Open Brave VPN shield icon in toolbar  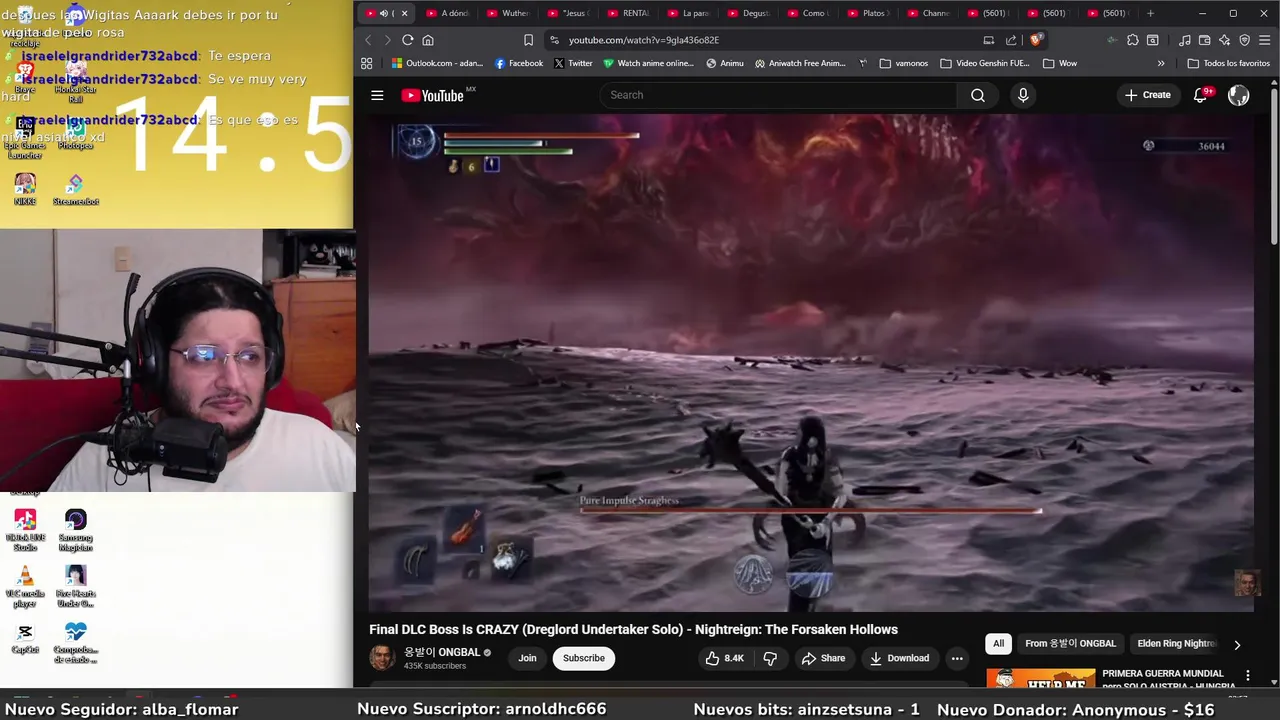[x=1244, y=40]
